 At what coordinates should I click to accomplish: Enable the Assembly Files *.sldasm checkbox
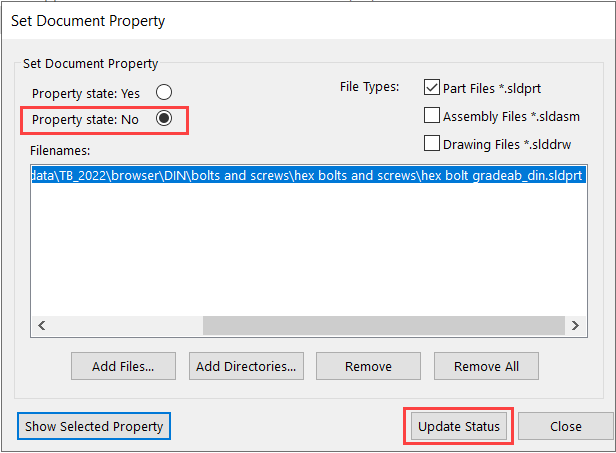click(433, 115)
